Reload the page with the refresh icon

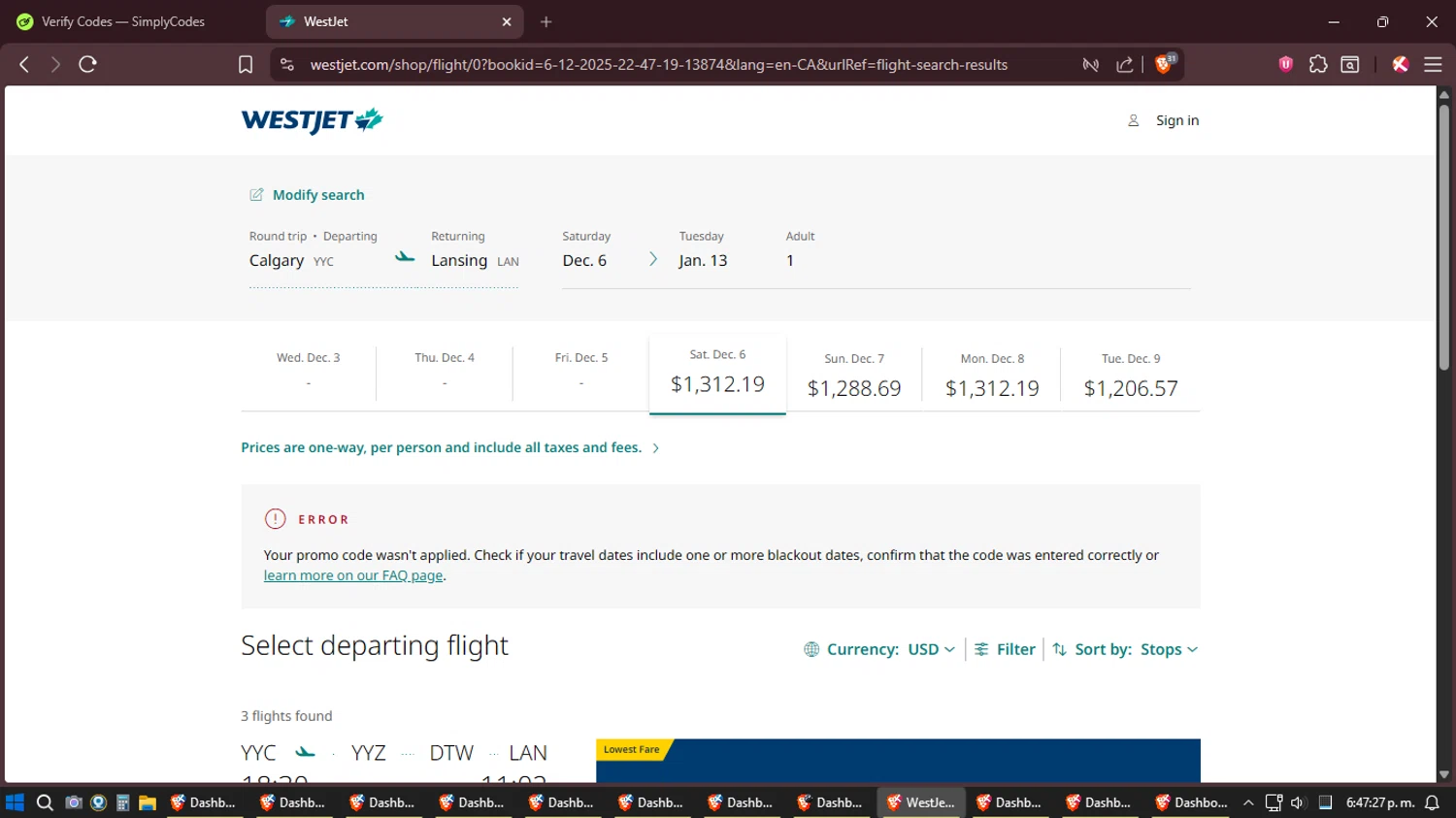tap(87, 64)
